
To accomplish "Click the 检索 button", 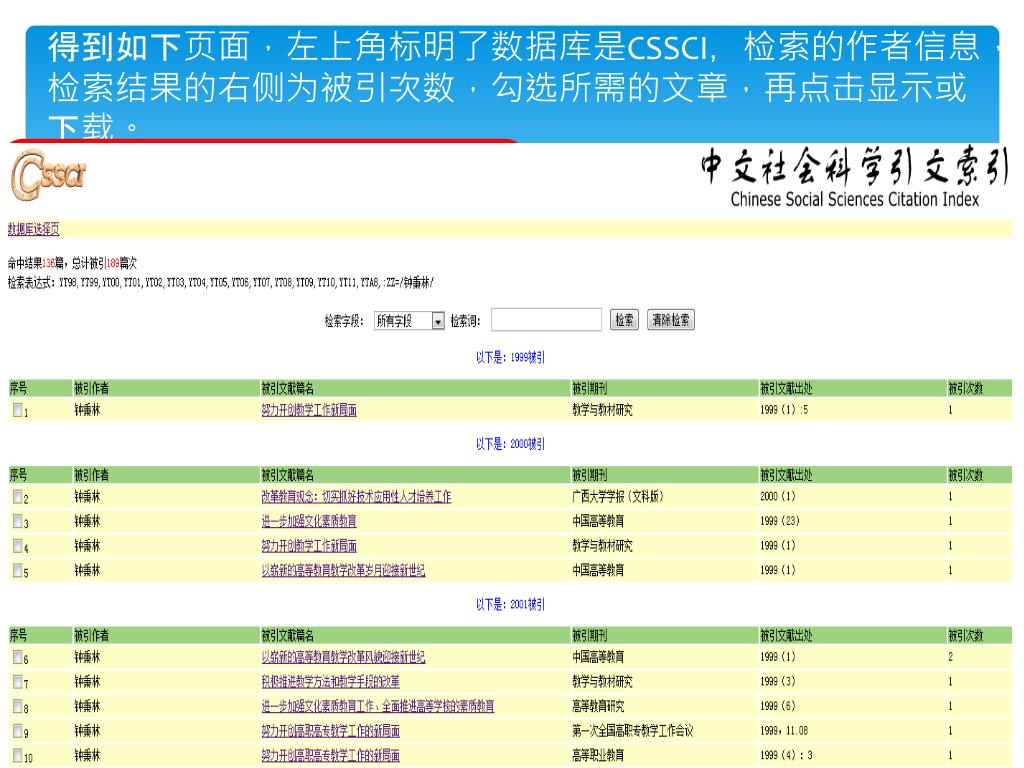I will pos(624,320).
